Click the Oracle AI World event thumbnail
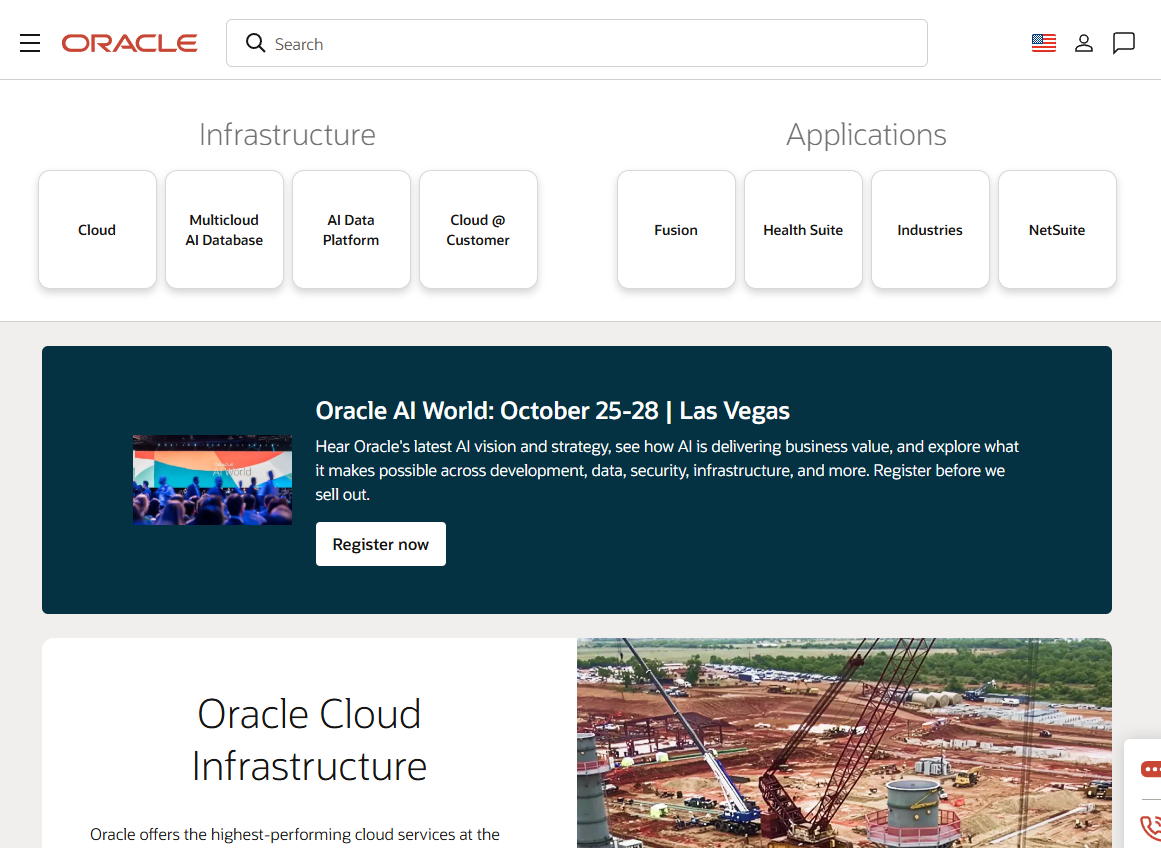The width and height of the screenshot is (1161, 848). pyautogui.click(x=213, y=480)
